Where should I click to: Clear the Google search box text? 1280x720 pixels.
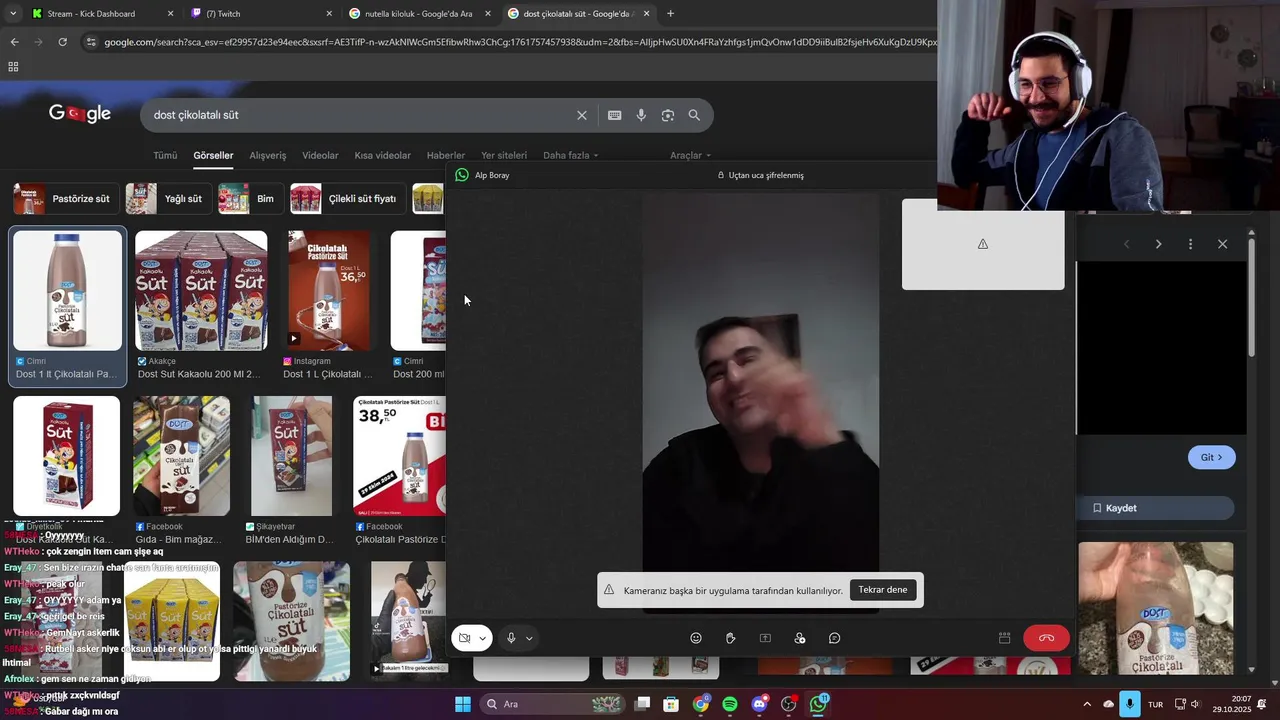582,115
